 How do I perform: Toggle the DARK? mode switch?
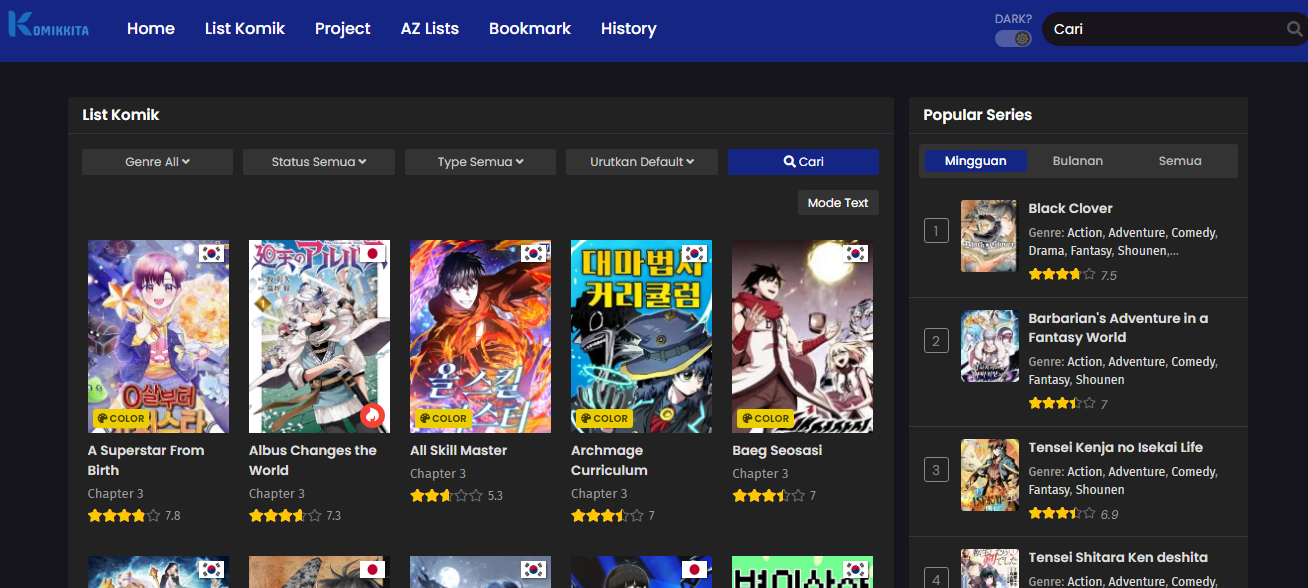(x=1013, y=38)
